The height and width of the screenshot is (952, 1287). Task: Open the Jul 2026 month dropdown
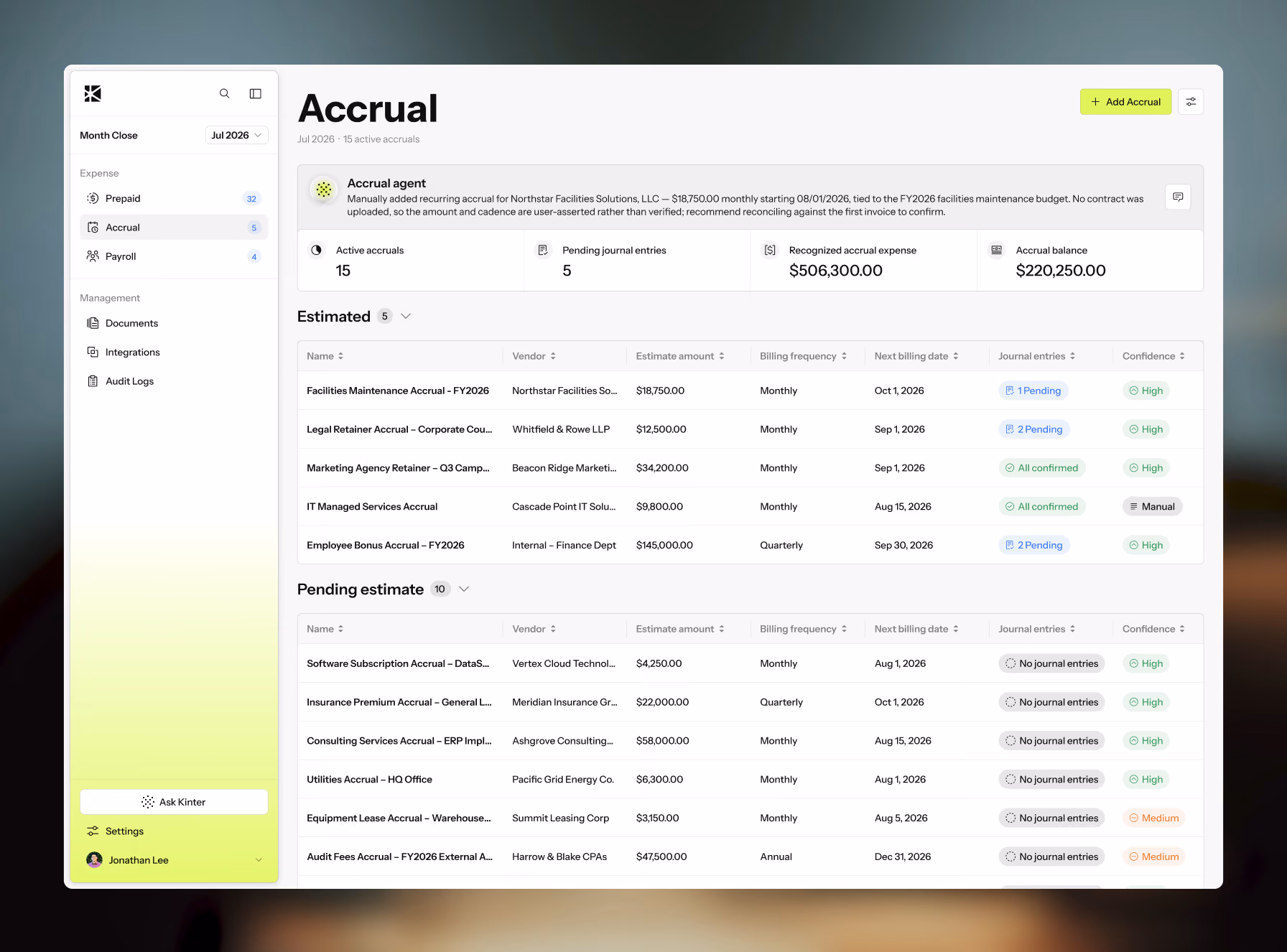coord(237,135)
